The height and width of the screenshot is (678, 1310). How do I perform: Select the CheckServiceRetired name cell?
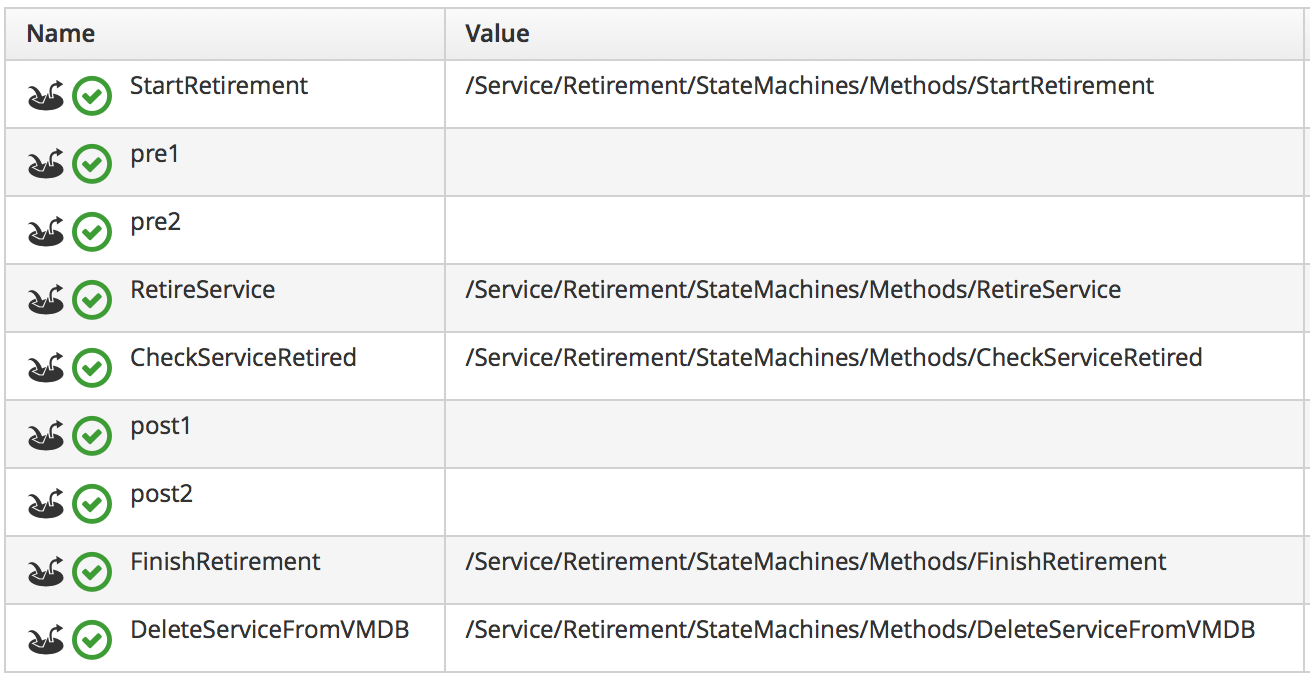pyautogui.click(x=243, y=358)
